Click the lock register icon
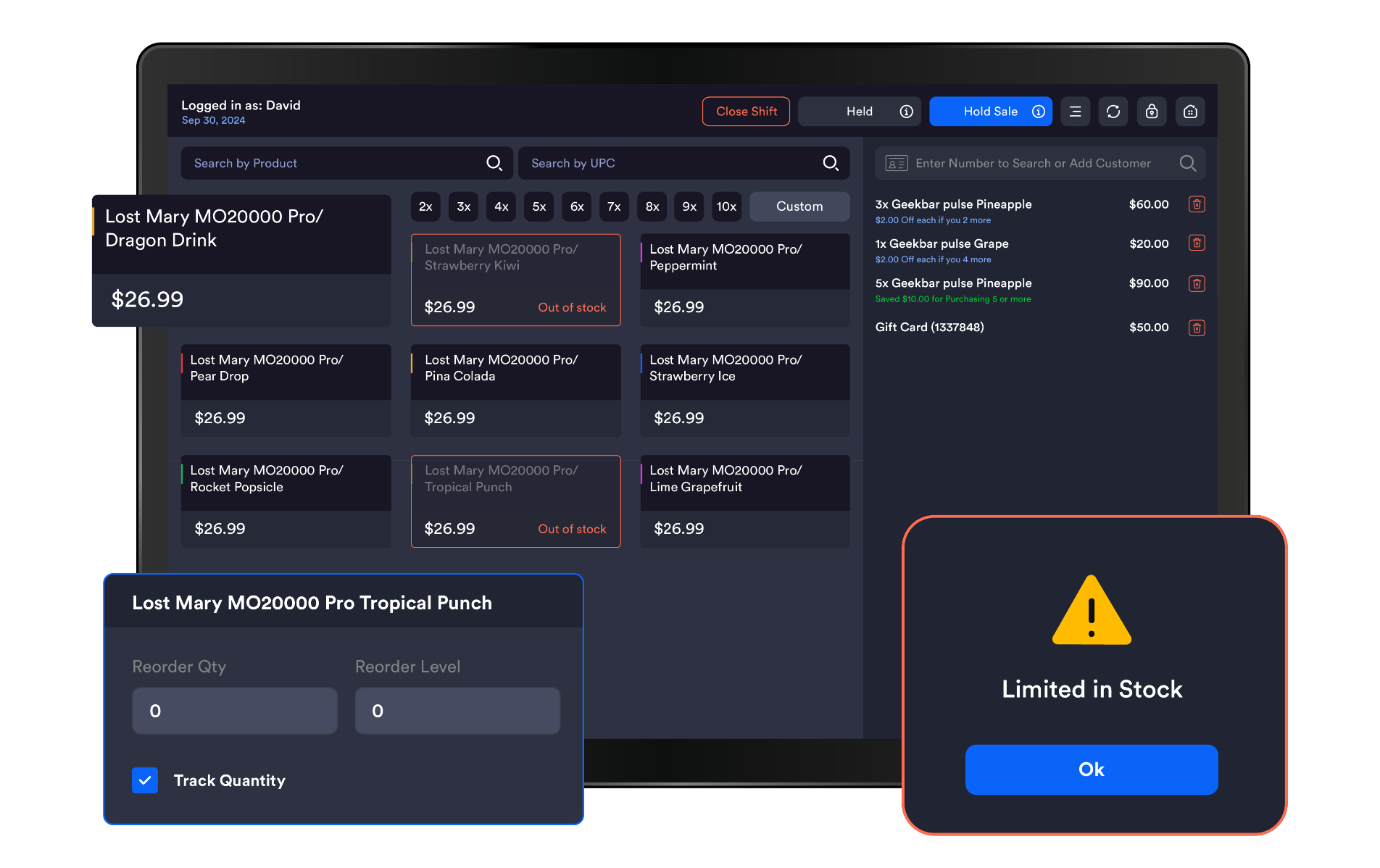The width and height of the screenshot is (1380, 868). point(1152,112)
